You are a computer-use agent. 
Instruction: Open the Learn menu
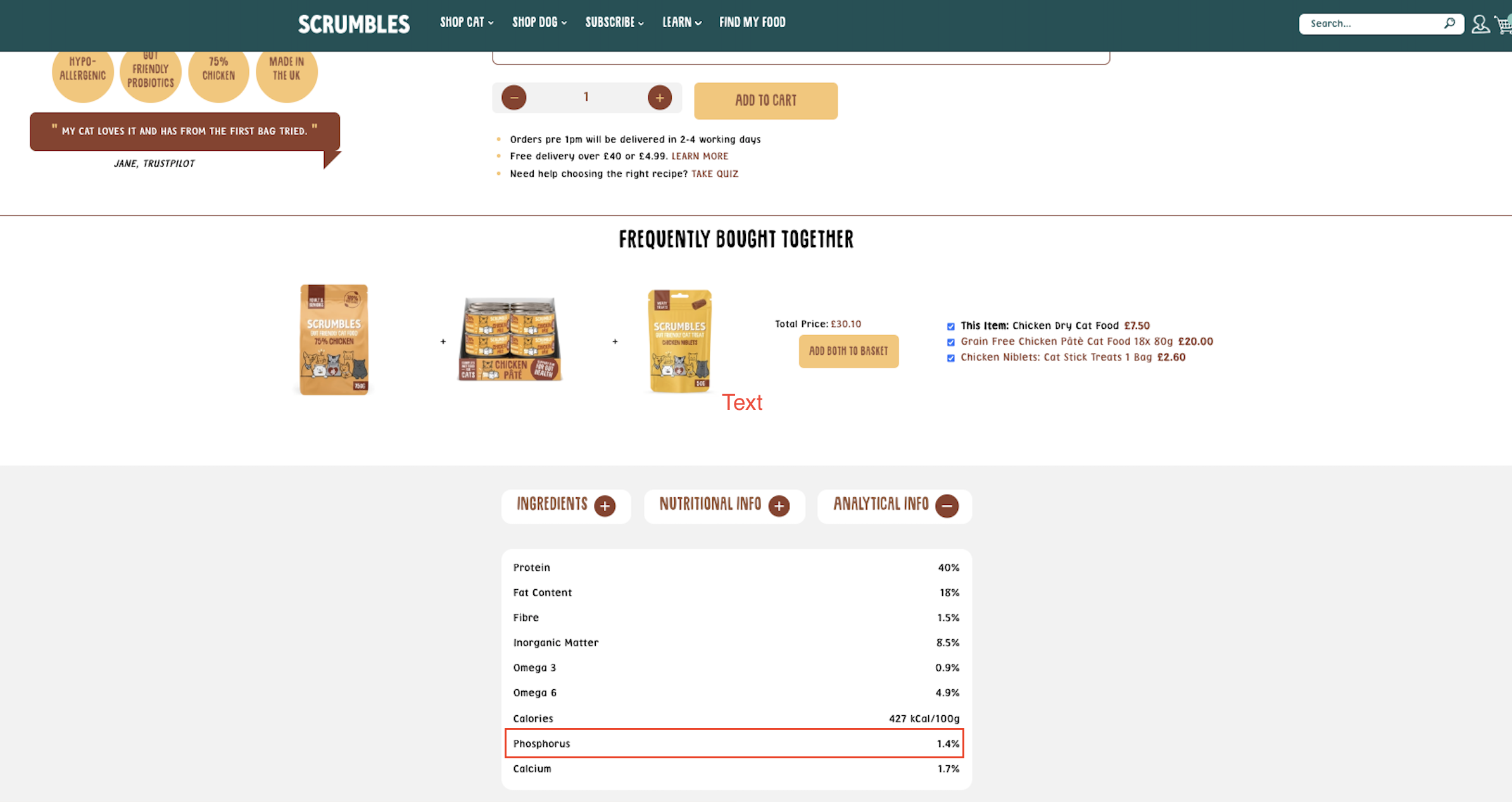click(681, 23)
